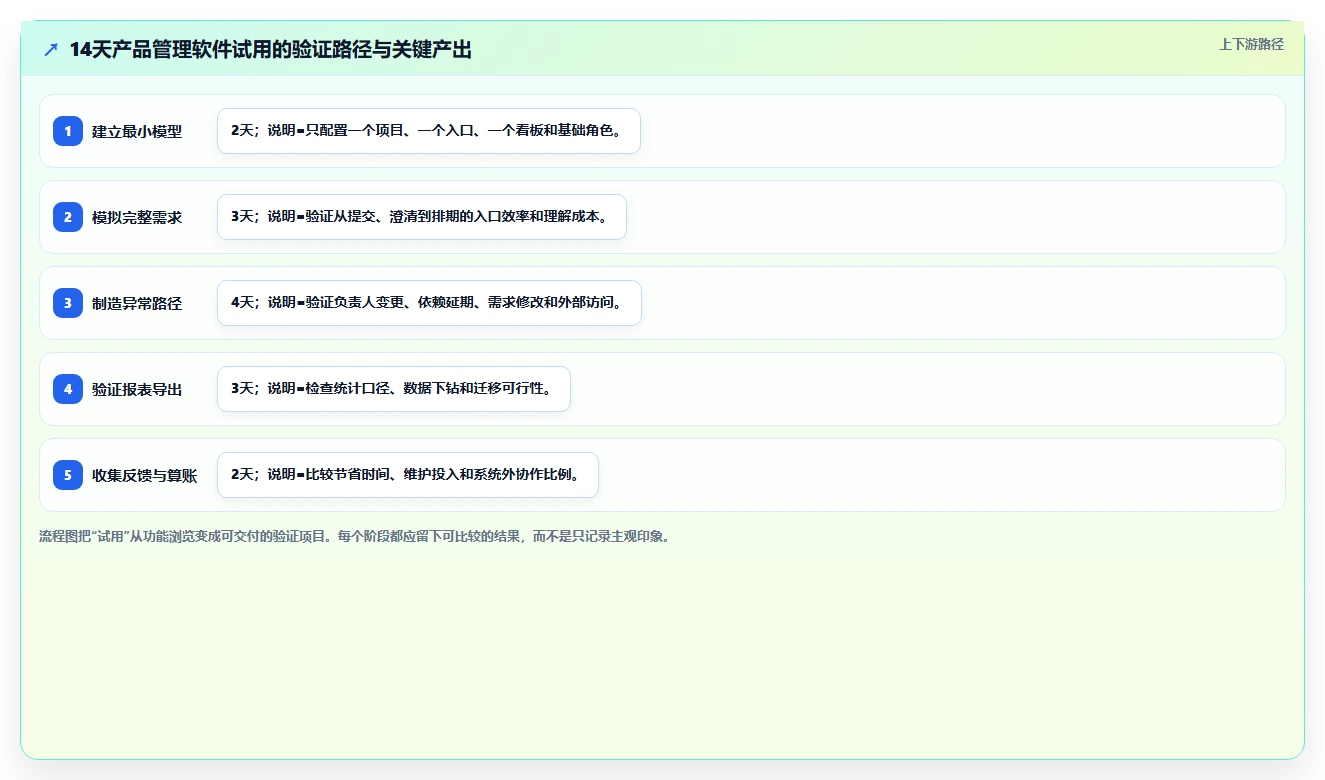Open the '3天;说明=检查统计口径' description box

[394, 389]
